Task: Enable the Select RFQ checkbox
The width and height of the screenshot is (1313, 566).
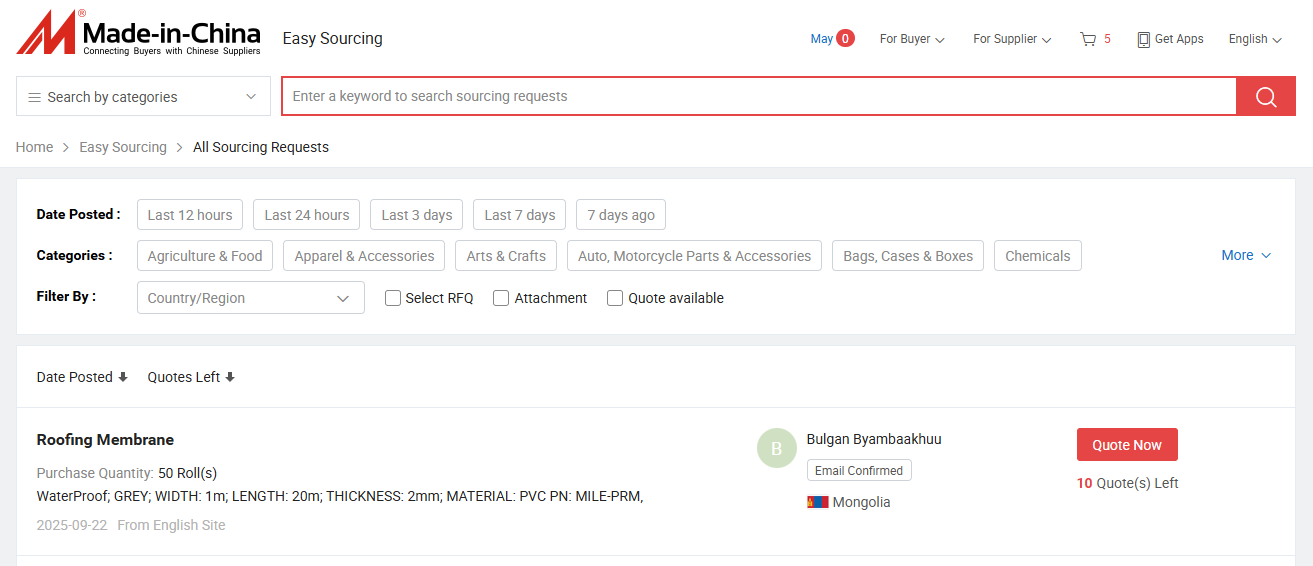Action: tap(393, 298)
